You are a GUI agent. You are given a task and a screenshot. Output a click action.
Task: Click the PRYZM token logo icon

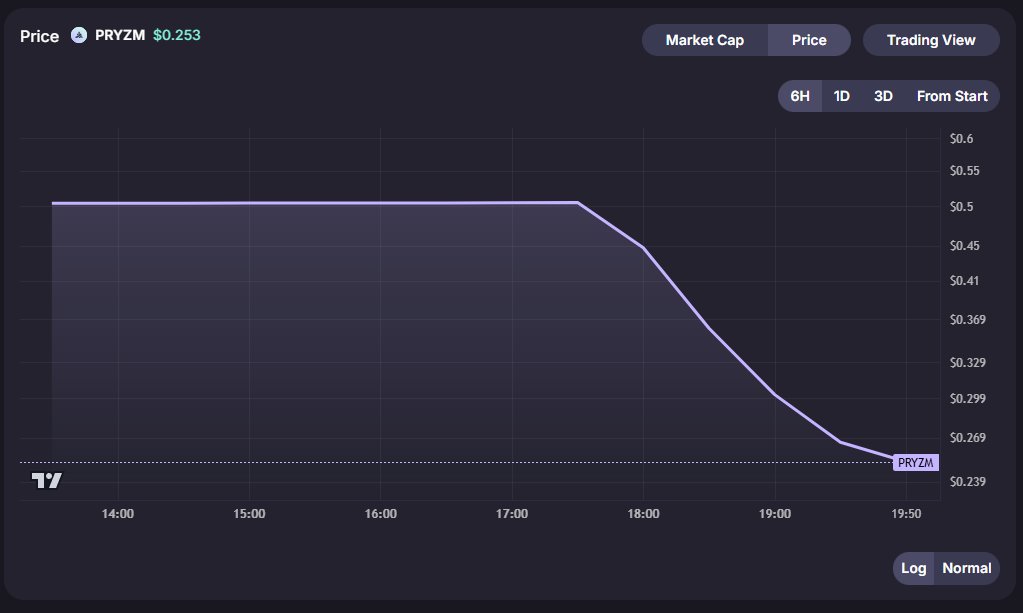coord(79,35)
